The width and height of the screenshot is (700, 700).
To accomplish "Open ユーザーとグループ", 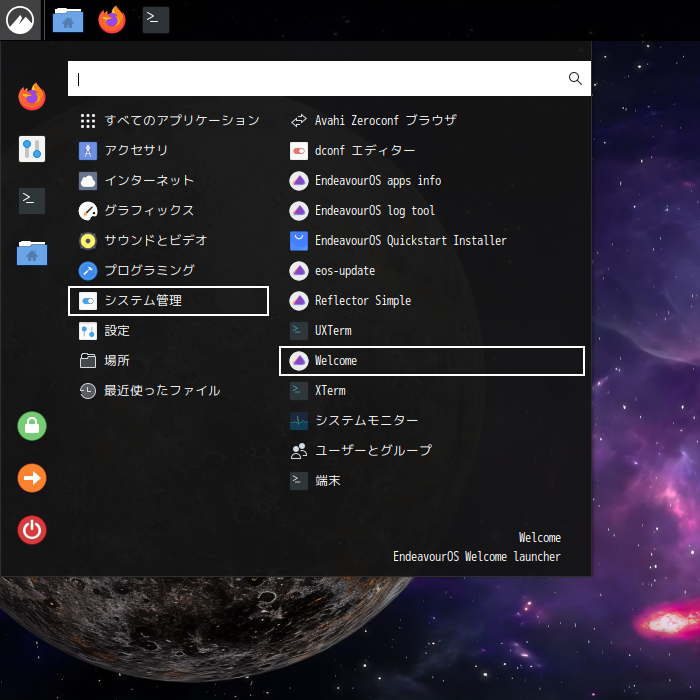I will [432, 451].
